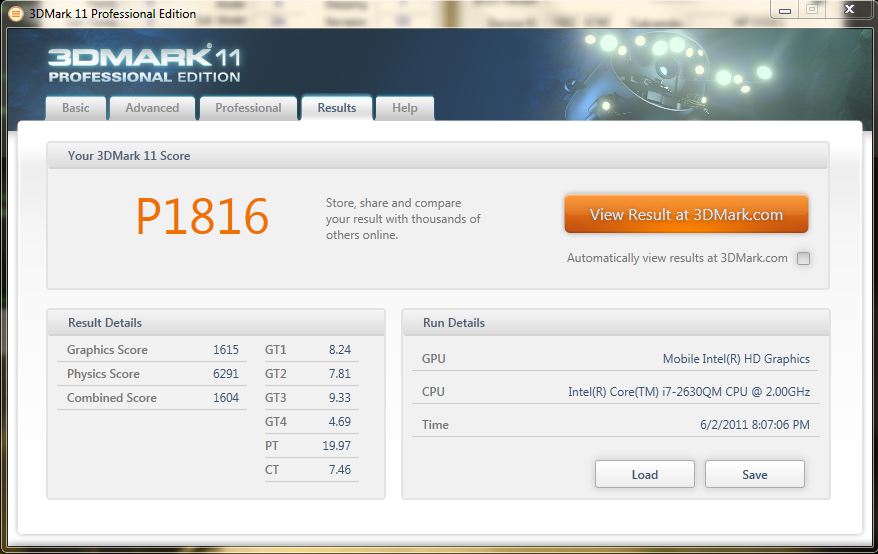The width and height of the screenshot is (878, 554).
Task: Minimize the 3DMark 11 window
Action: (x=784, y=10)
